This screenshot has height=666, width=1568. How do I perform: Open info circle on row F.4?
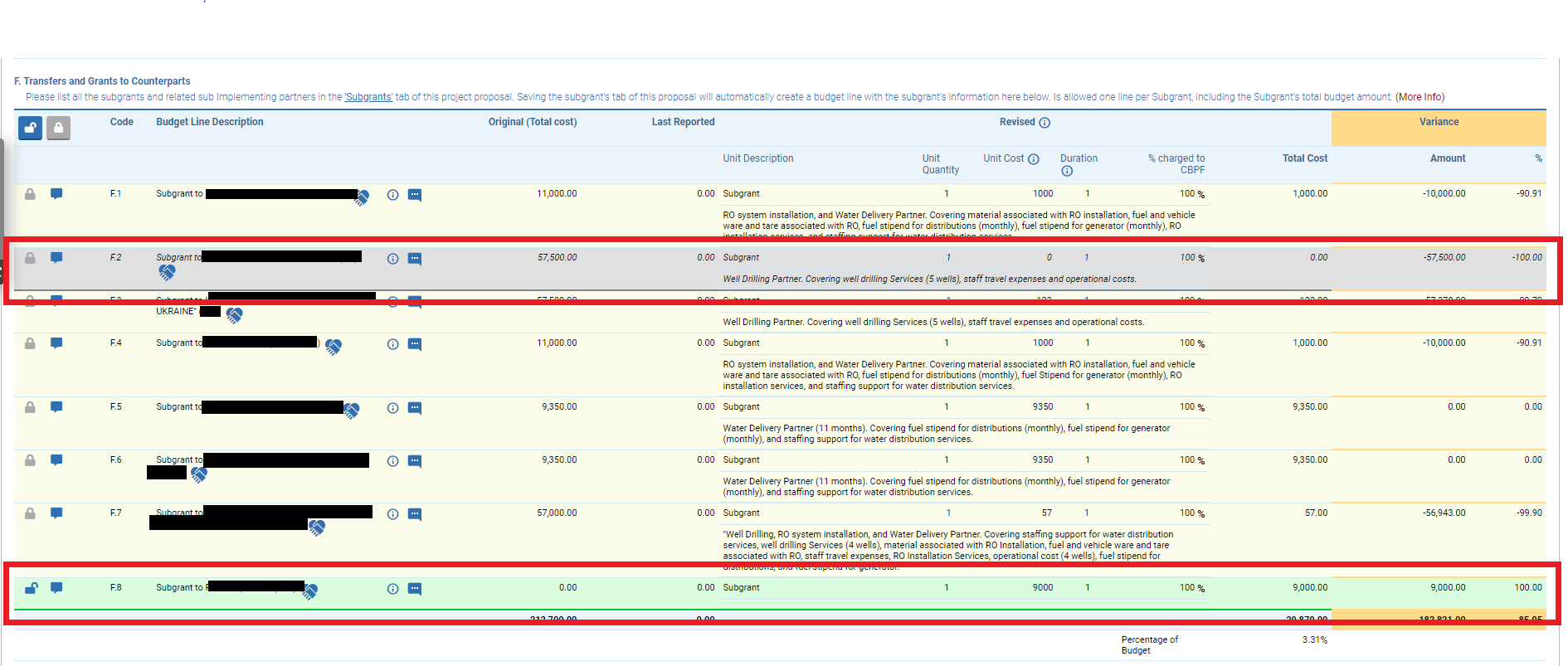pos(393,344)
